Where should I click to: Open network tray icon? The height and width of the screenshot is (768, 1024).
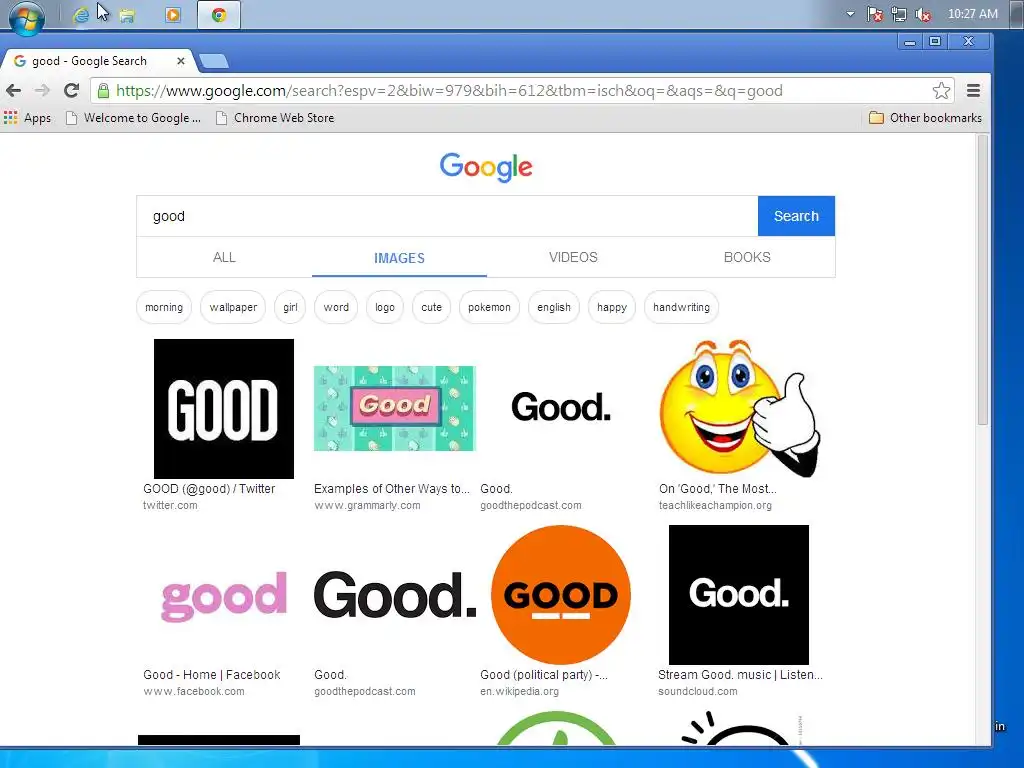tap(899, 14)
